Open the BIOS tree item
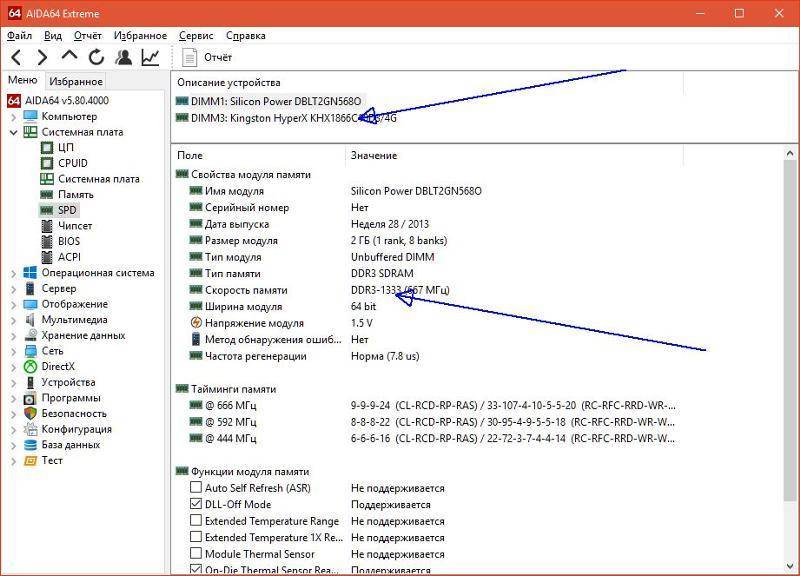 point(69,241)
